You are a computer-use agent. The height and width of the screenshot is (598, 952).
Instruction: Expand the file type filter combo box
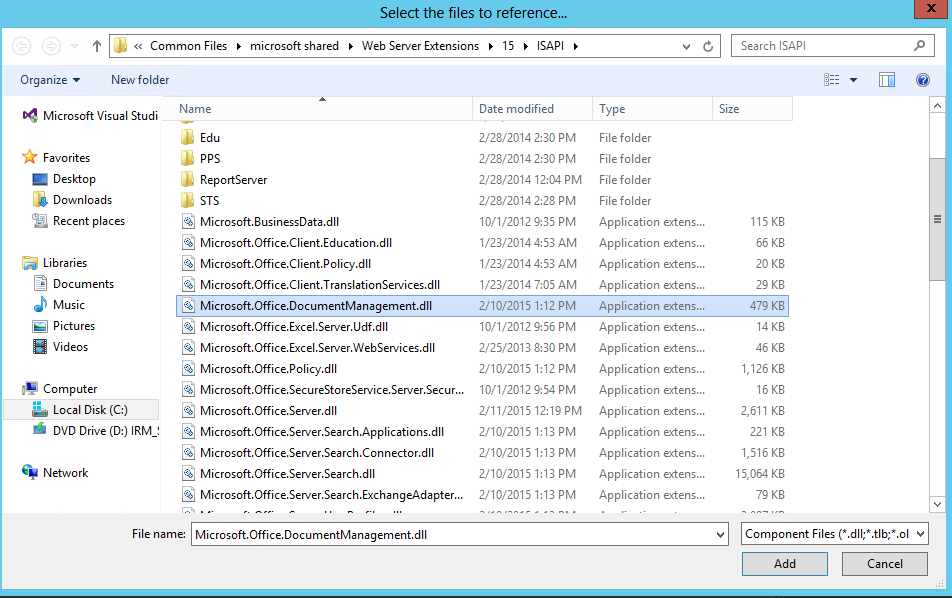(x=835, y=535)
